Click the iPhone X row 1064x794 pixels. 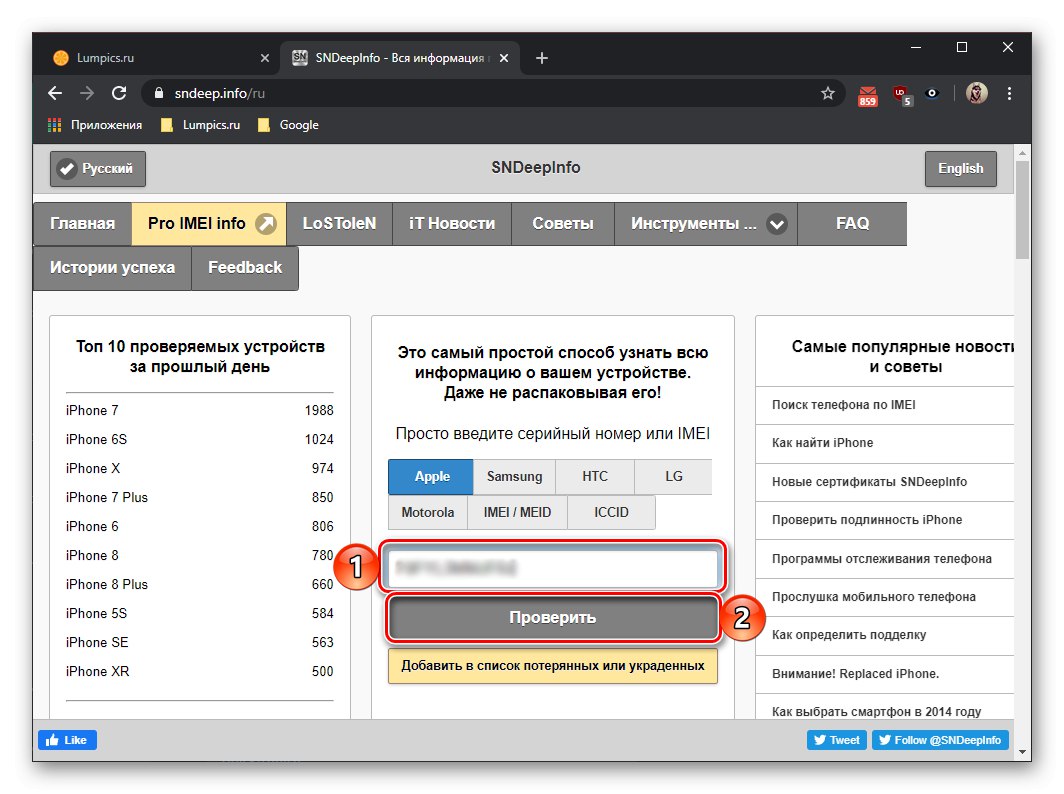(200, 468)
